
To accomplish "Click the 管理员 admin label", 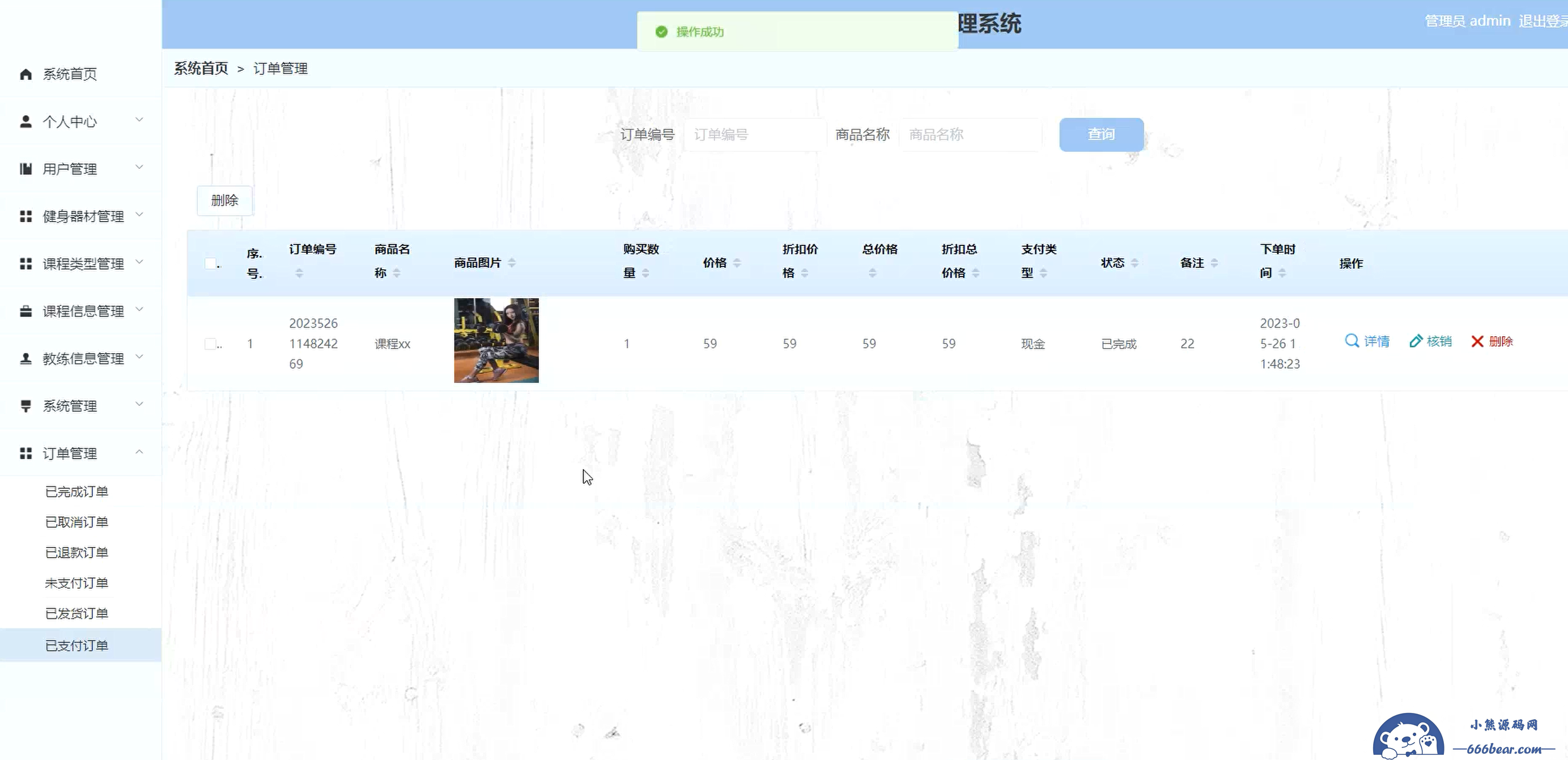I will (1468, 22).
